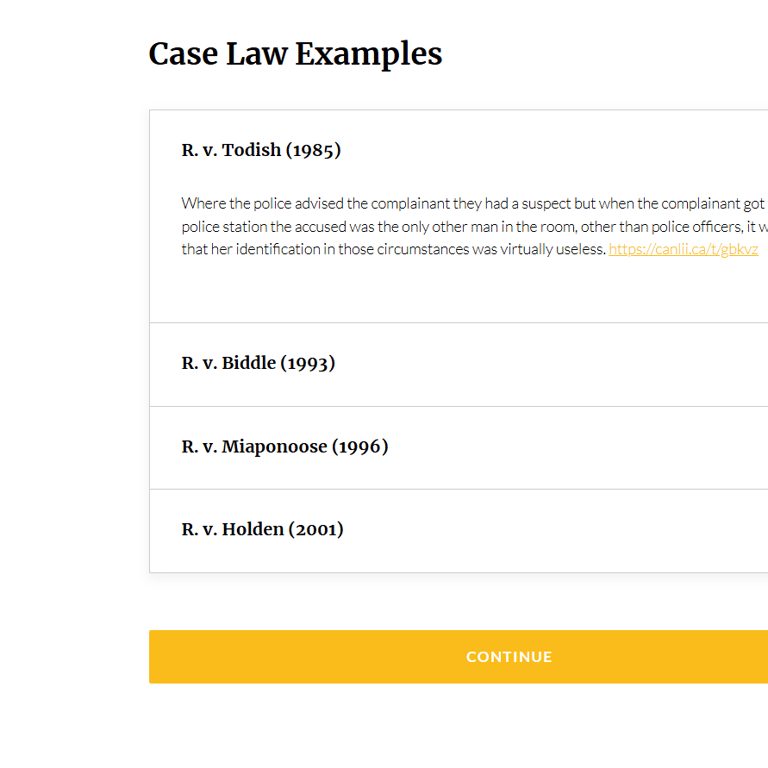Expand the R. v. Biddle (1993) case
The height and width of the screenshot is (768, 768).
pos(258,364)
